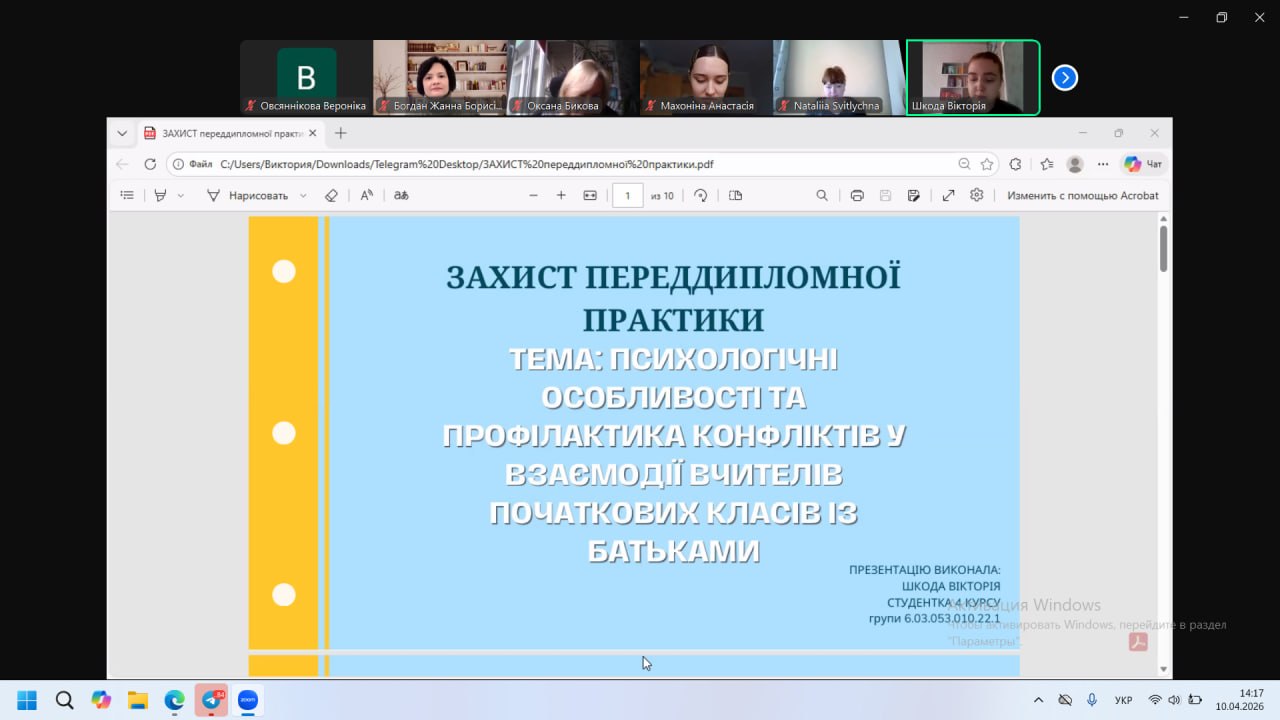Screen dimensions: 1280x720
Task: Open PDF settings gear
Action: point(977,196)
